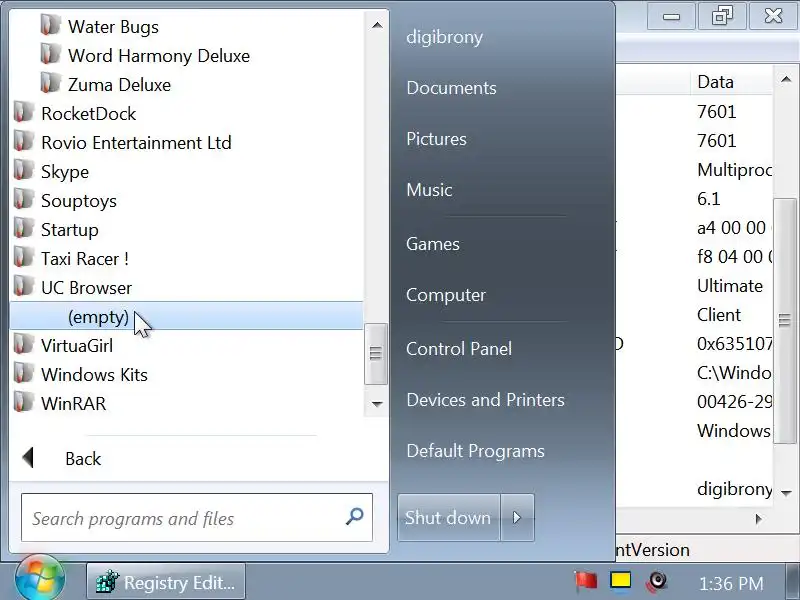This screenshot has height=600, width=800.
Task: Click the red Action Center flag tray icon
Action: (585, 581)
